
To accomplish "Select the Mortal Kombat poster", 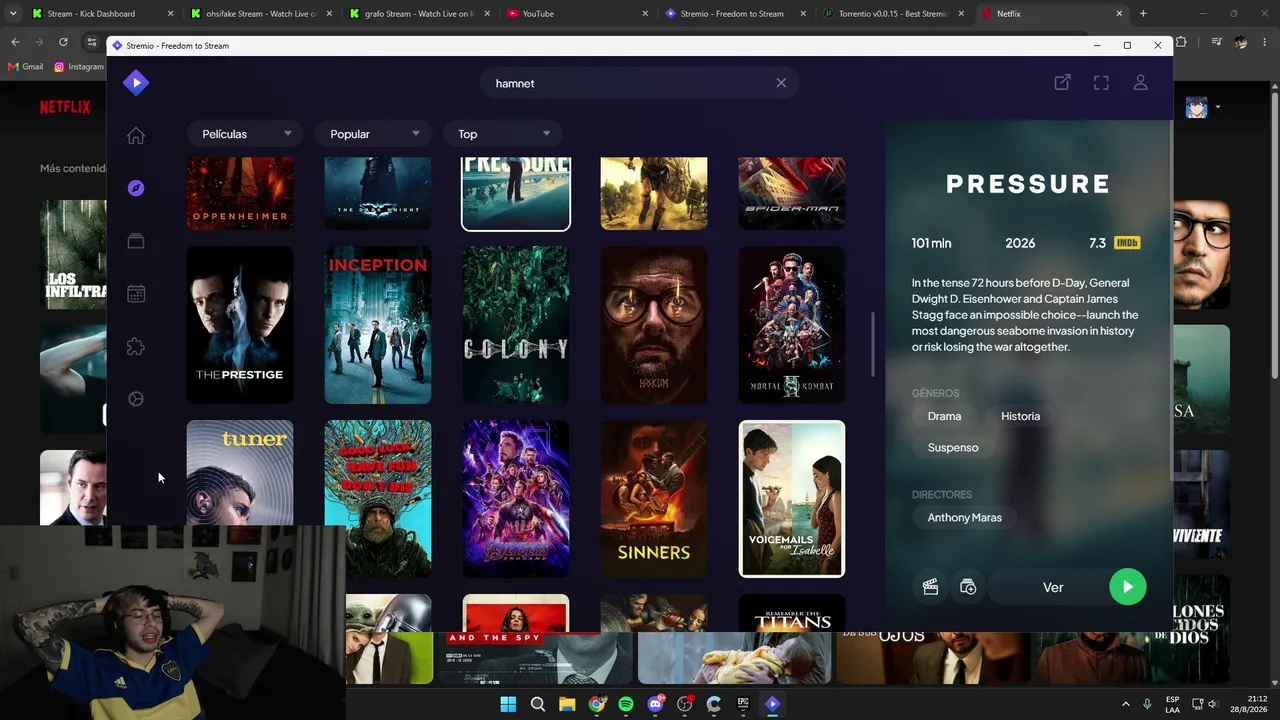I will click(x=792, y=325).
